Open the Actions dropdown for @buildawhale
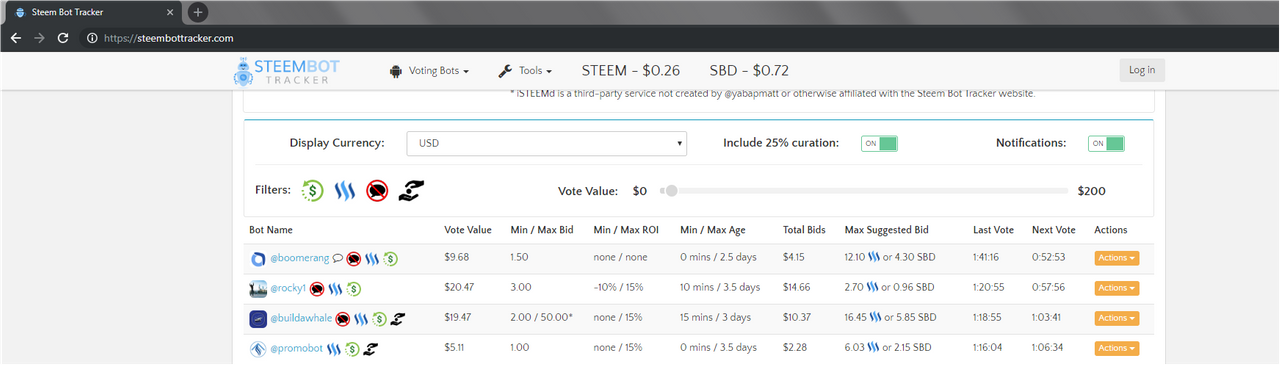The height and width of the screenshot is (365, 1280). pos(1117,318)
